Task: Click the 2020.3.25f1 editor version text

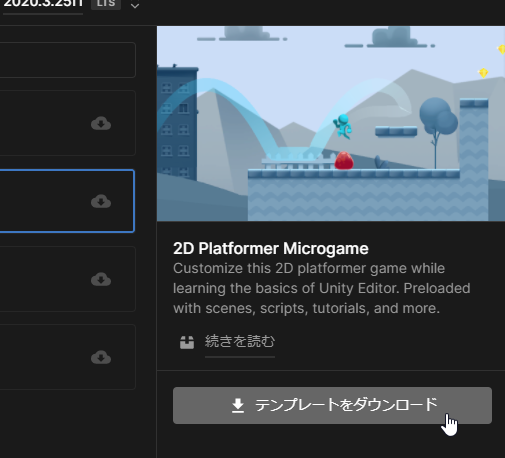Action: click(43, 4)
